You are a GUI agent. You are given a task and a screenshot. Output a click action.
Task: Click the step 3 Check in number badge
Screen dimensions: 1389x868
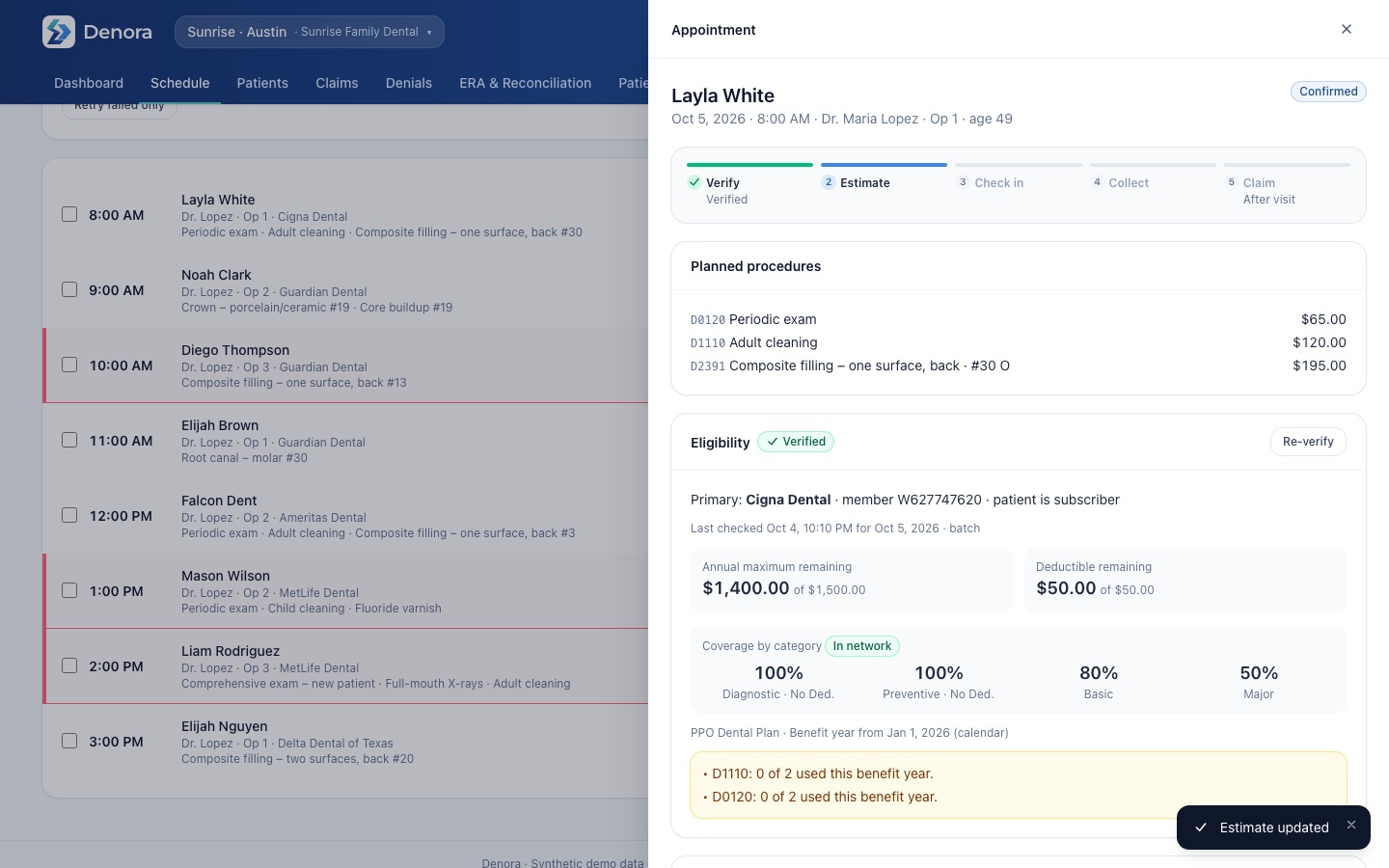tap(963, 182)
